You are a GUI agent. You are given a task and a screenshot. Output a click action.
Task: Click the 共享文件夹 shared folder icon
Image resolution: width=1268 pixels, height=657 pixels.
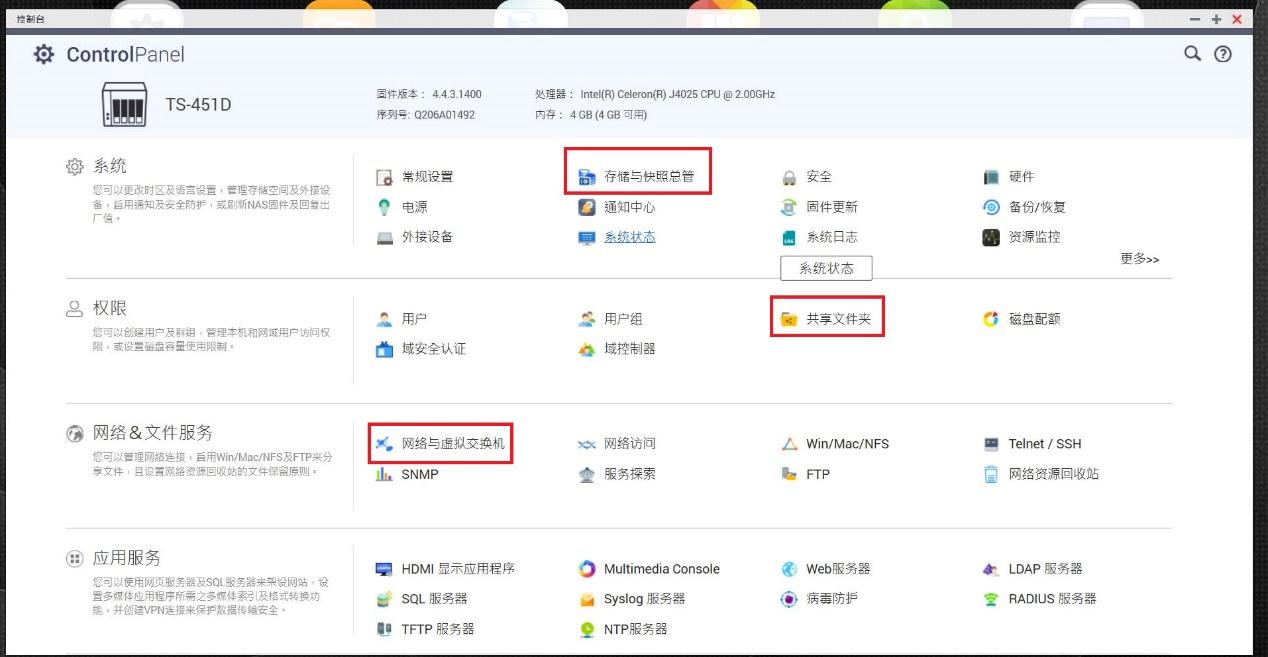[789, 319]
